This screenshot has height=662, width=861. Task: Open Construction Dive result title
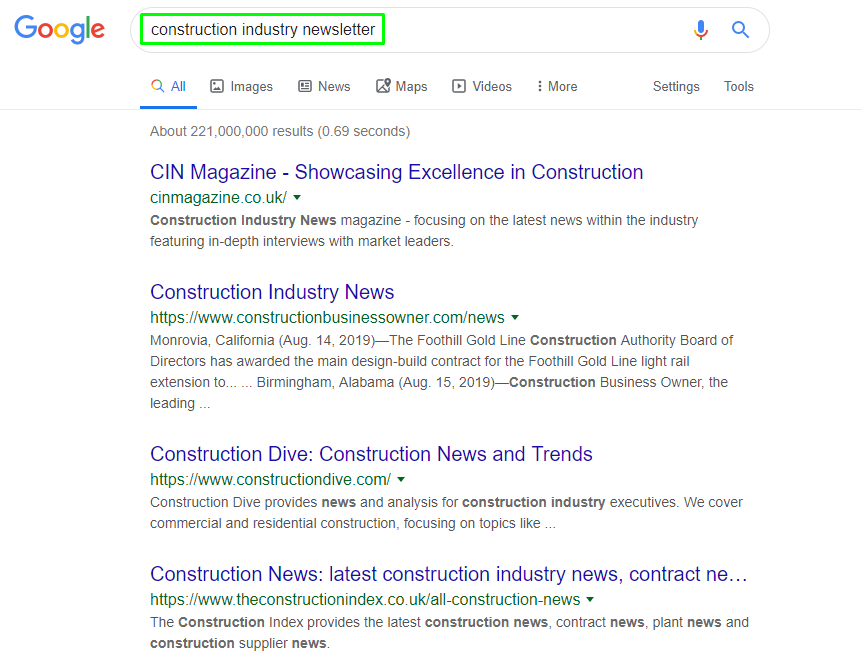pyautogui.click(x=371, y=454)
